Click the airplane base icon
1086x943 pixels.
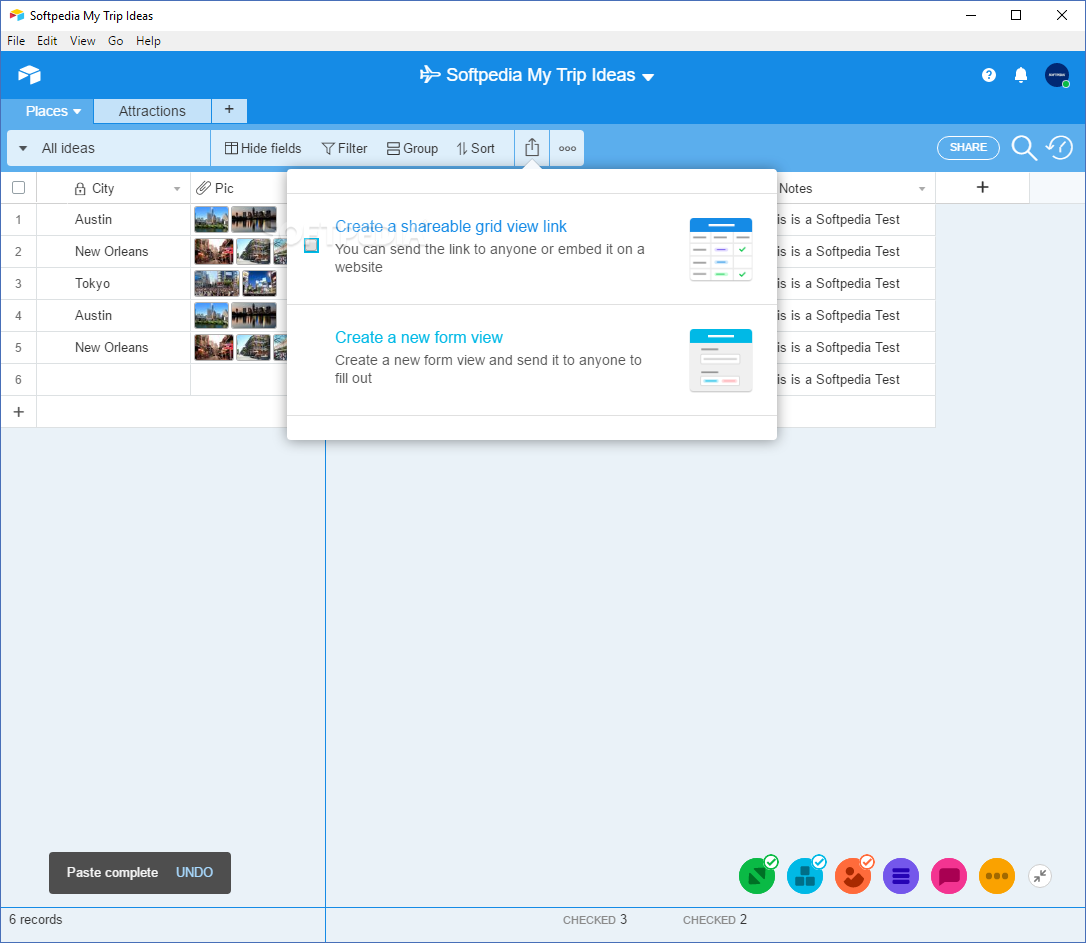point(429,74)
